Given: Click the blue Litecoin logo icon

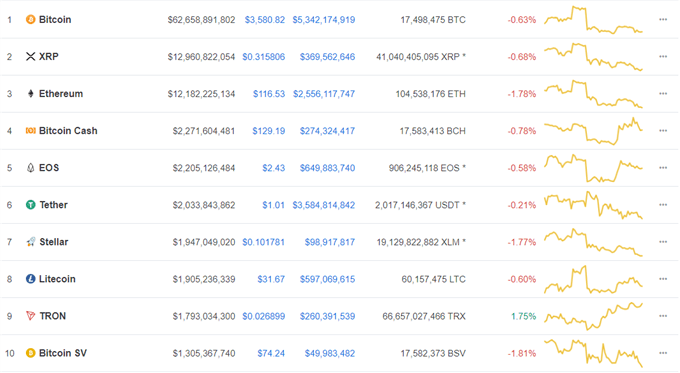Looking at the screenshot, I should (x=30, y=279).
